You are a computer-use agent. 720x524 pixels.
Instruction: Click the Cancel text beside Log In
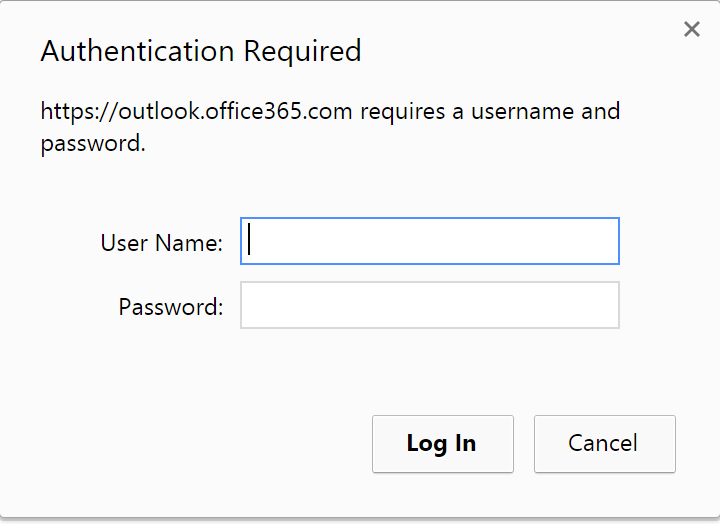click(x=604, y=443)
